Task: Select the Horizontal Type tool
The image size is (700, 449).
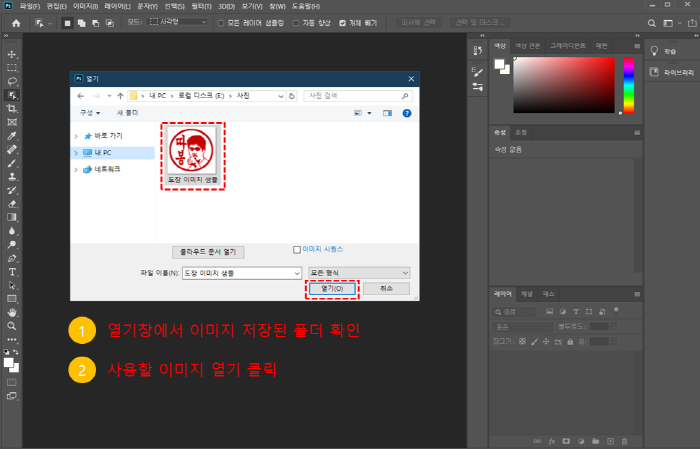Action: (12, 272)
